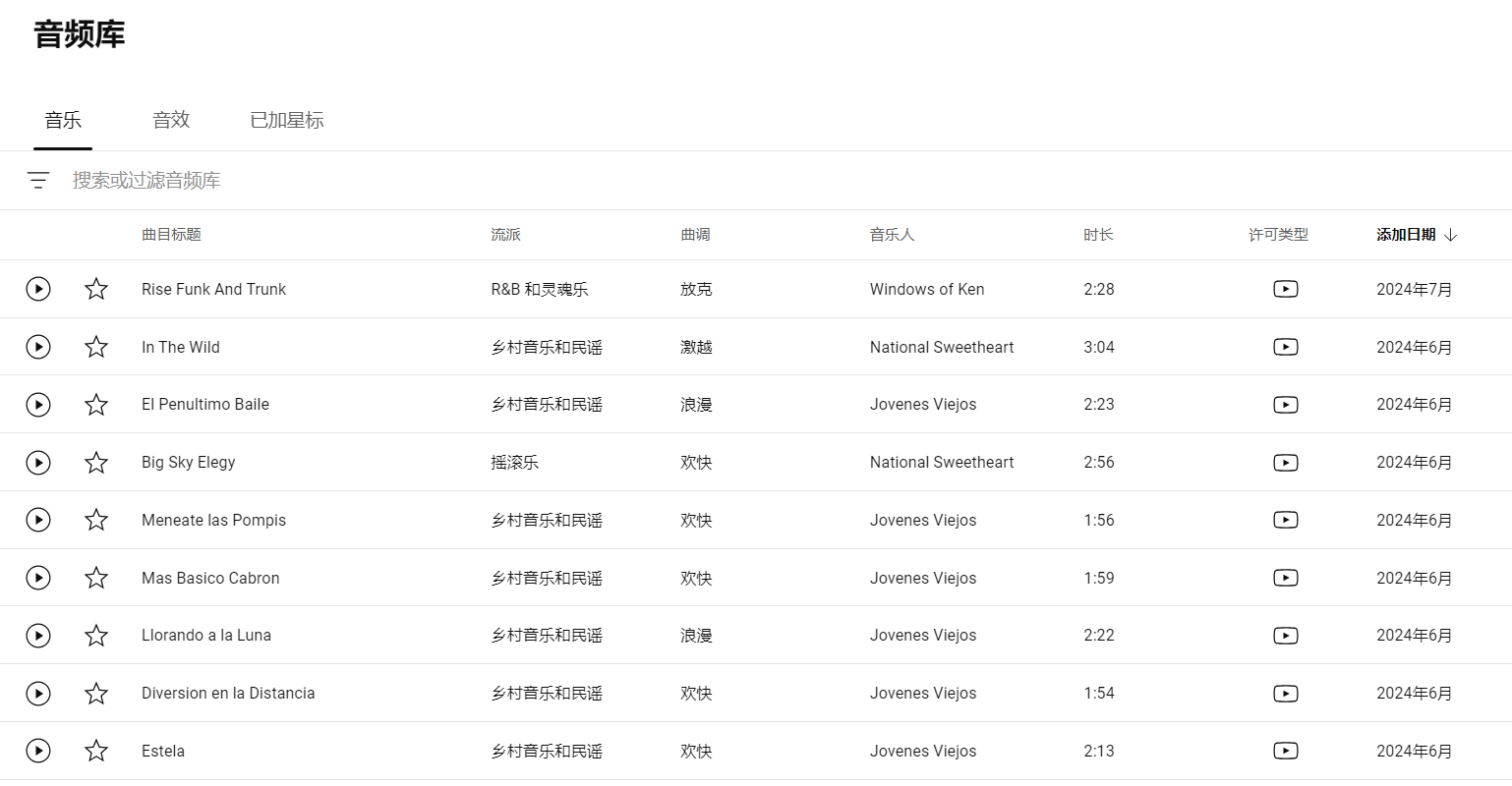
Task: Click duration 3:04 cell
Action: pyautogui.click(x=1099, y=347)
